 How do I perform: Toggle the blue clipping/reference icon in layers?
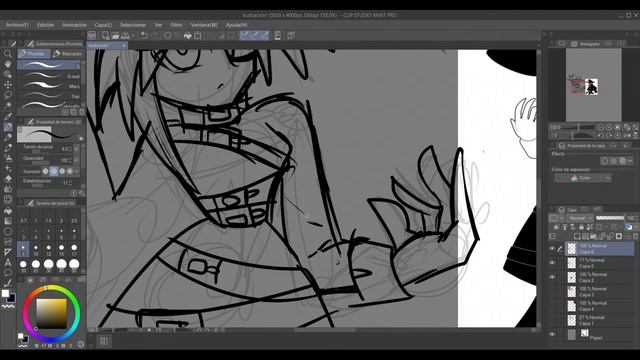coord(629,227)
